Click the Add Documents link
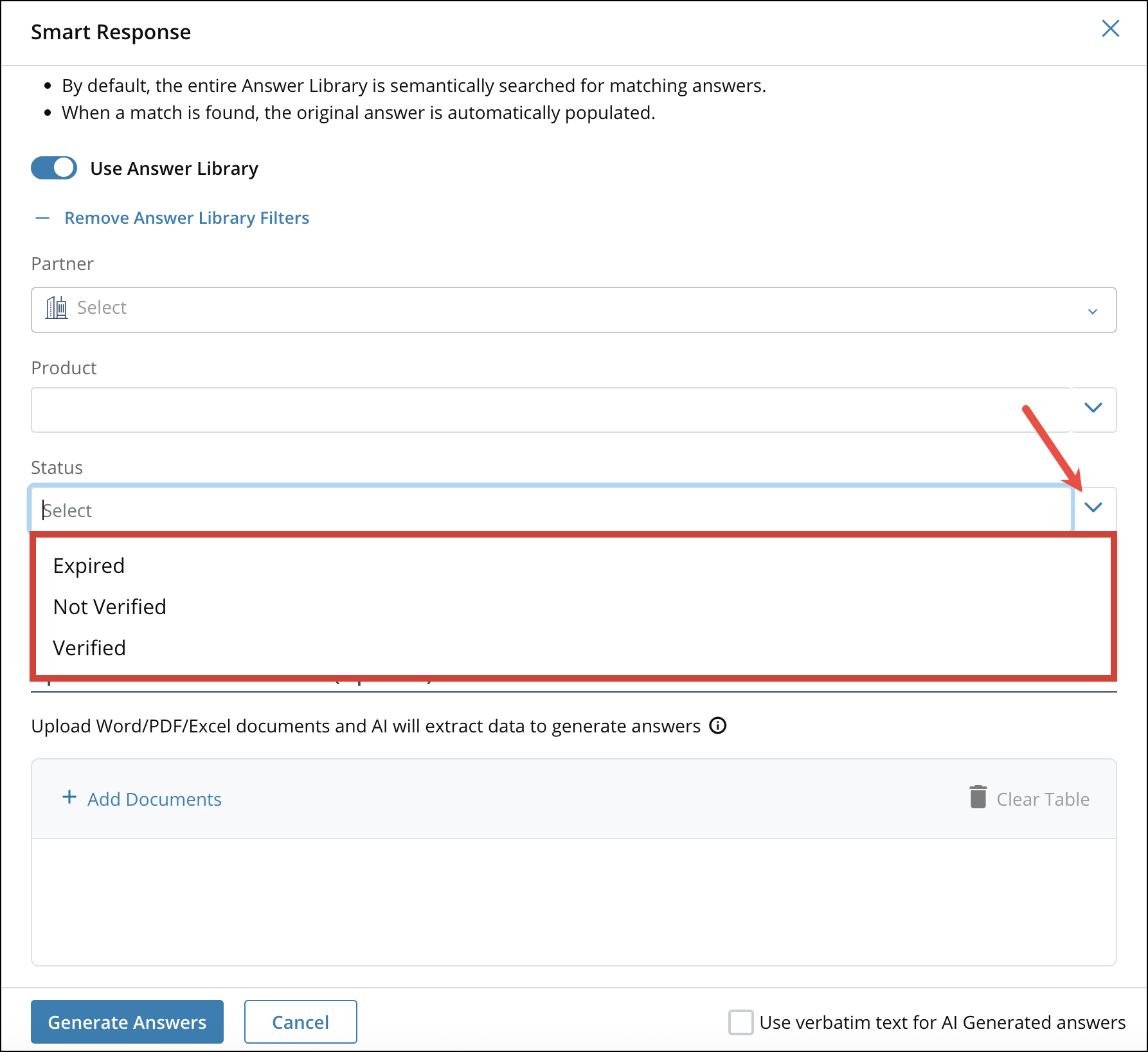The width and height of the screenshot is (1148, 1052). (154, 799)
